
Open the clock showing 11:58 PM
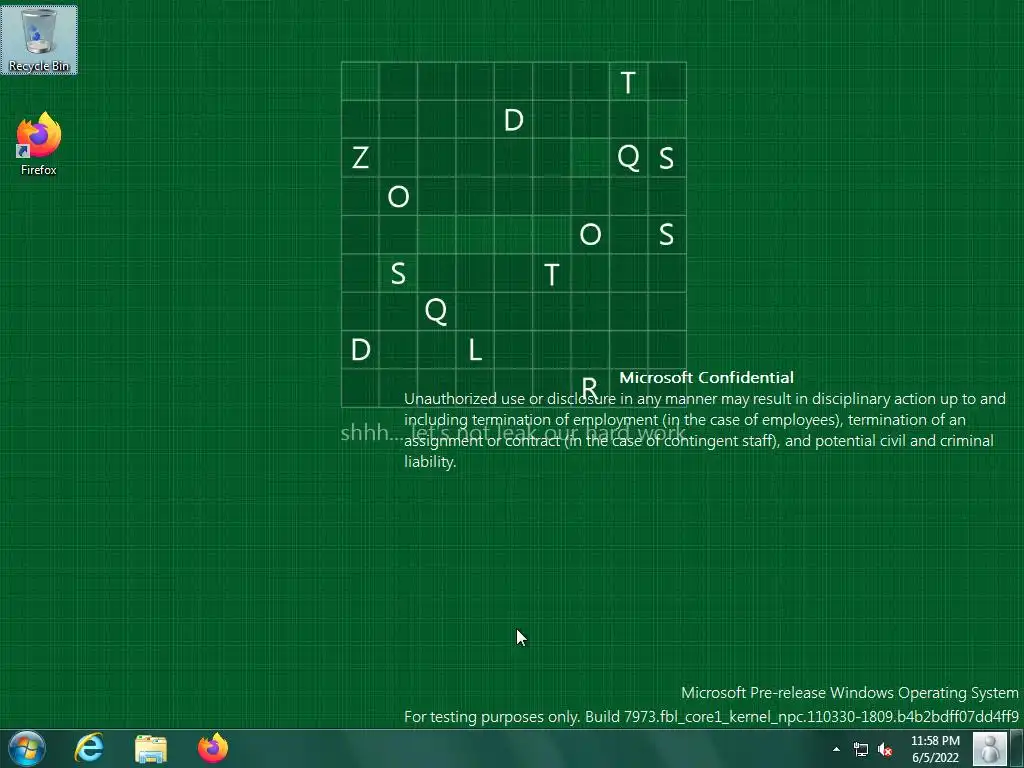pyautogui.click(x=935, y=749)
